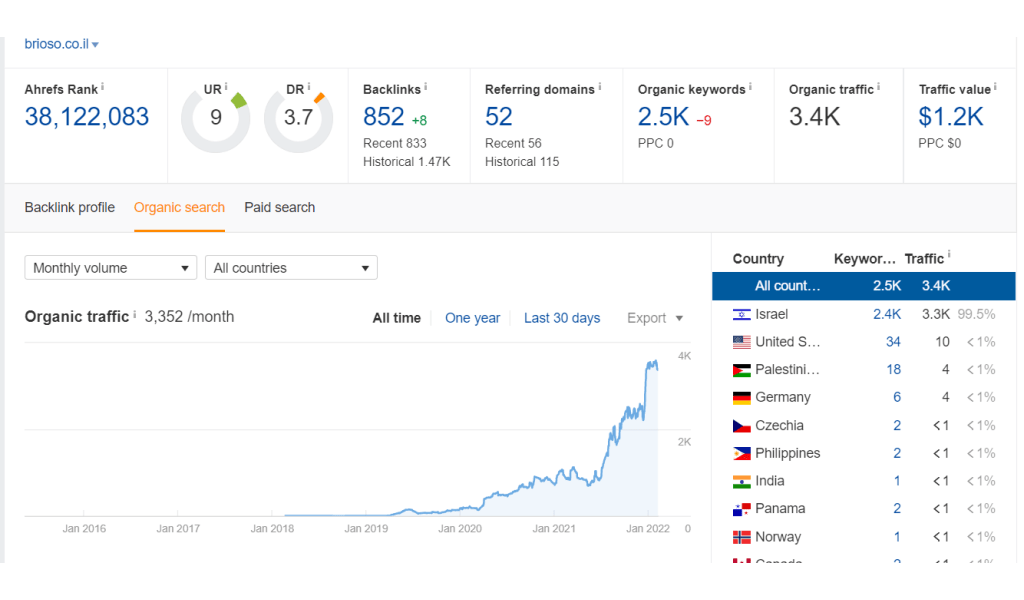Viewport: 1024px width, 600px height.
Task: Click the Germany country name
Action: click(x=782, y=398)
